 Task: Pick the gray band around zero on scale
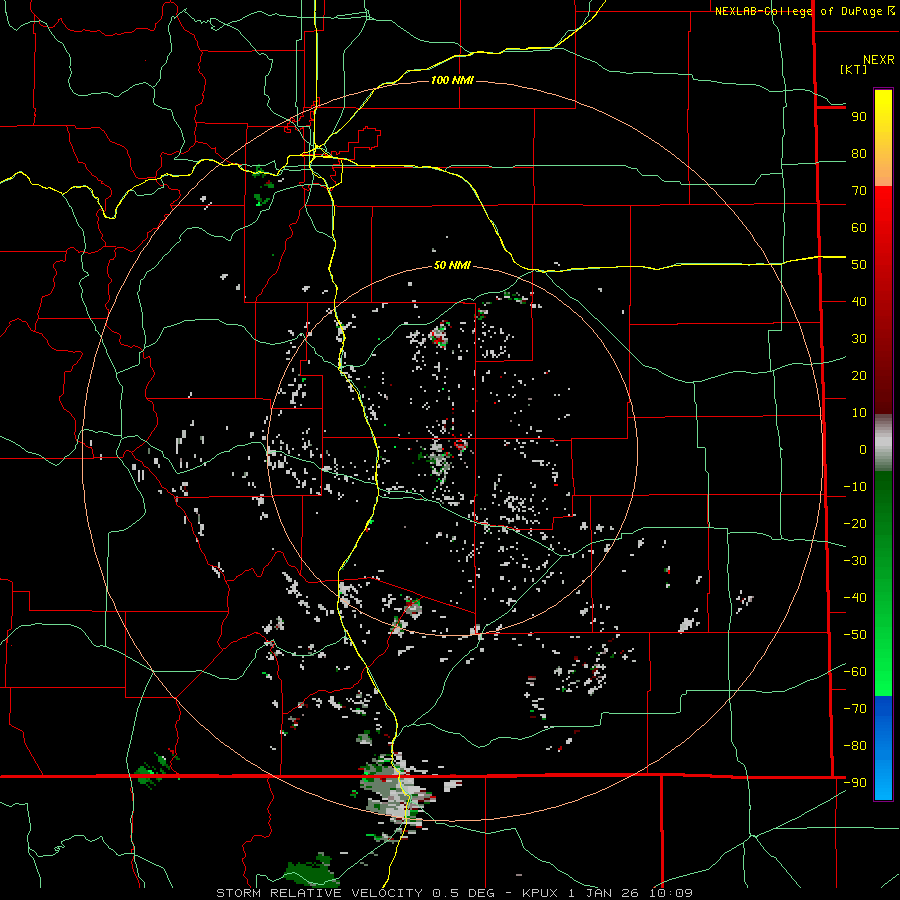883,443
